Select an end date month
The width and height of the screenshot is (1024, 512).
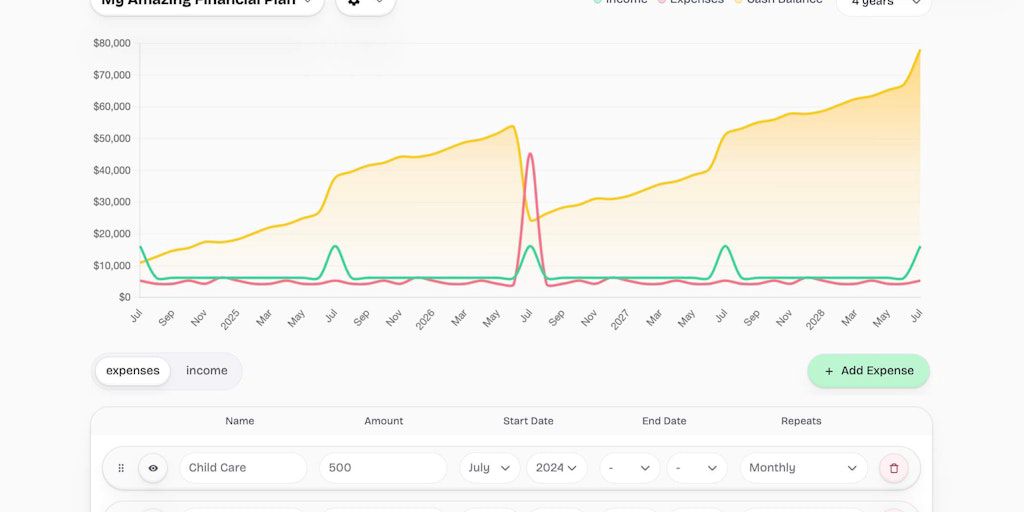(x=629, y=468)
